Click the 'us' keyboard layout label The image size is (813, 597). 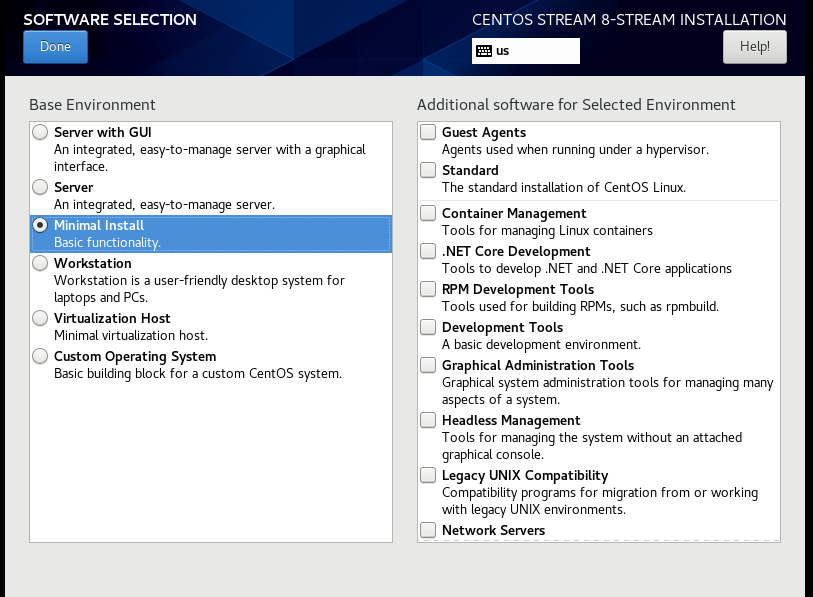(x=502, y=51)
